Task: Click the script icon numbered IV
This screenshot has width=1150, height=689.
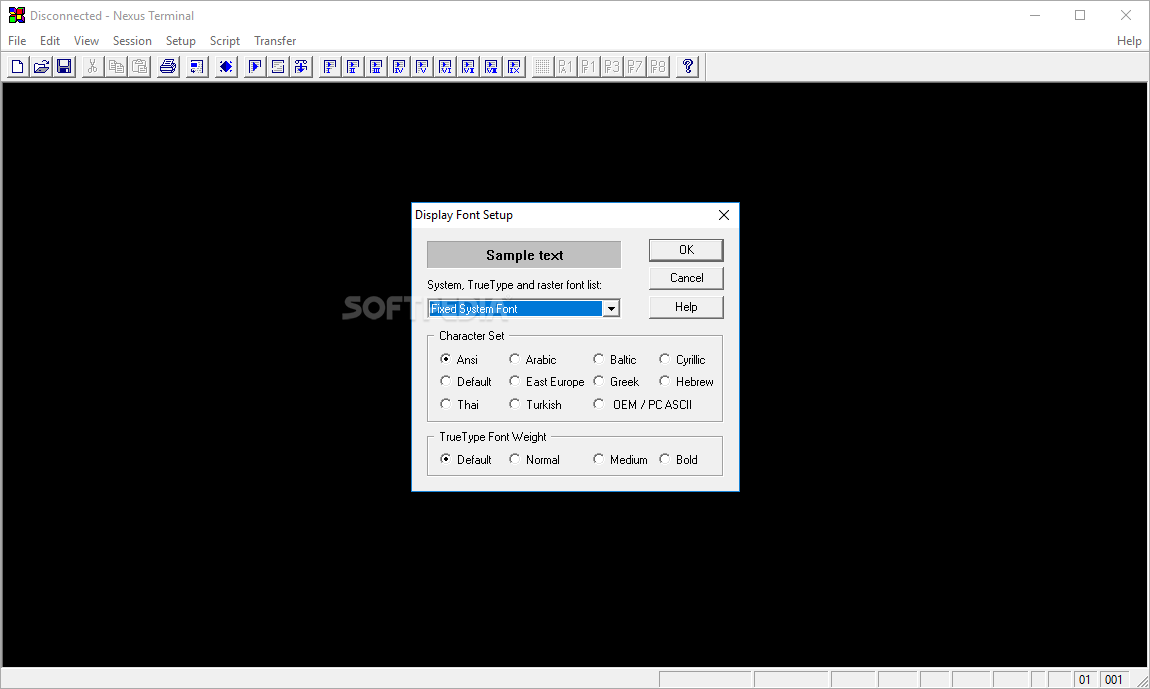Action: 399,67
